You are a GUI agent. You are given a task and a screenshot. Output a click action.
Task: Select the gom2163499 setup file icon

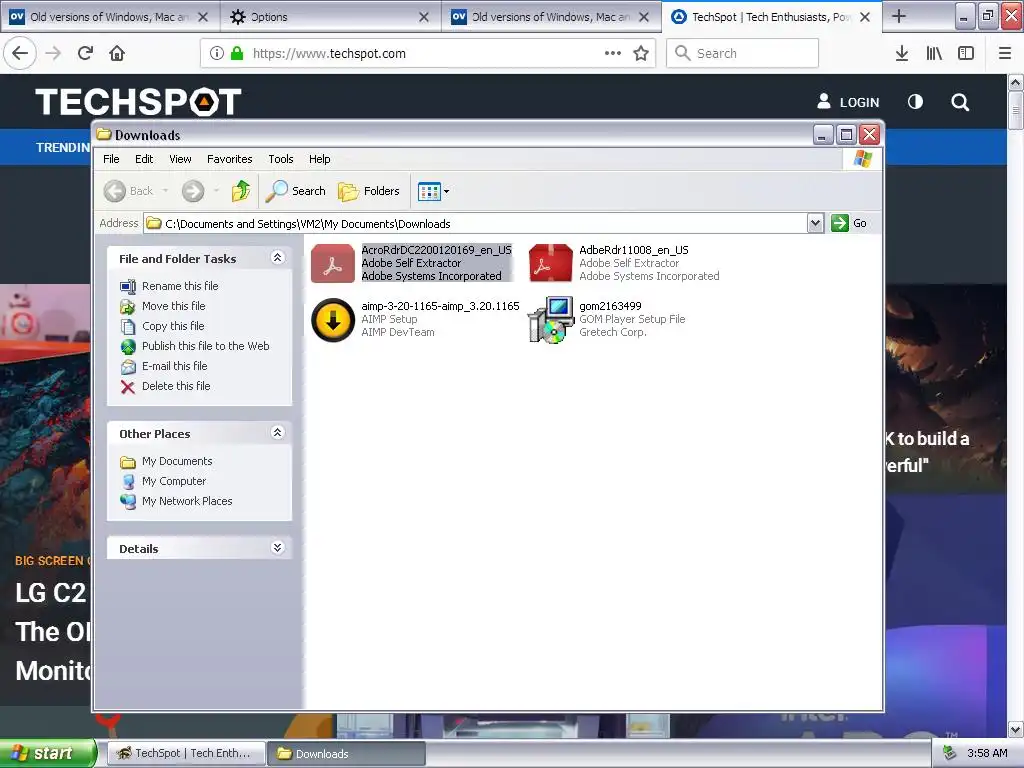click(x=551, y=320)
